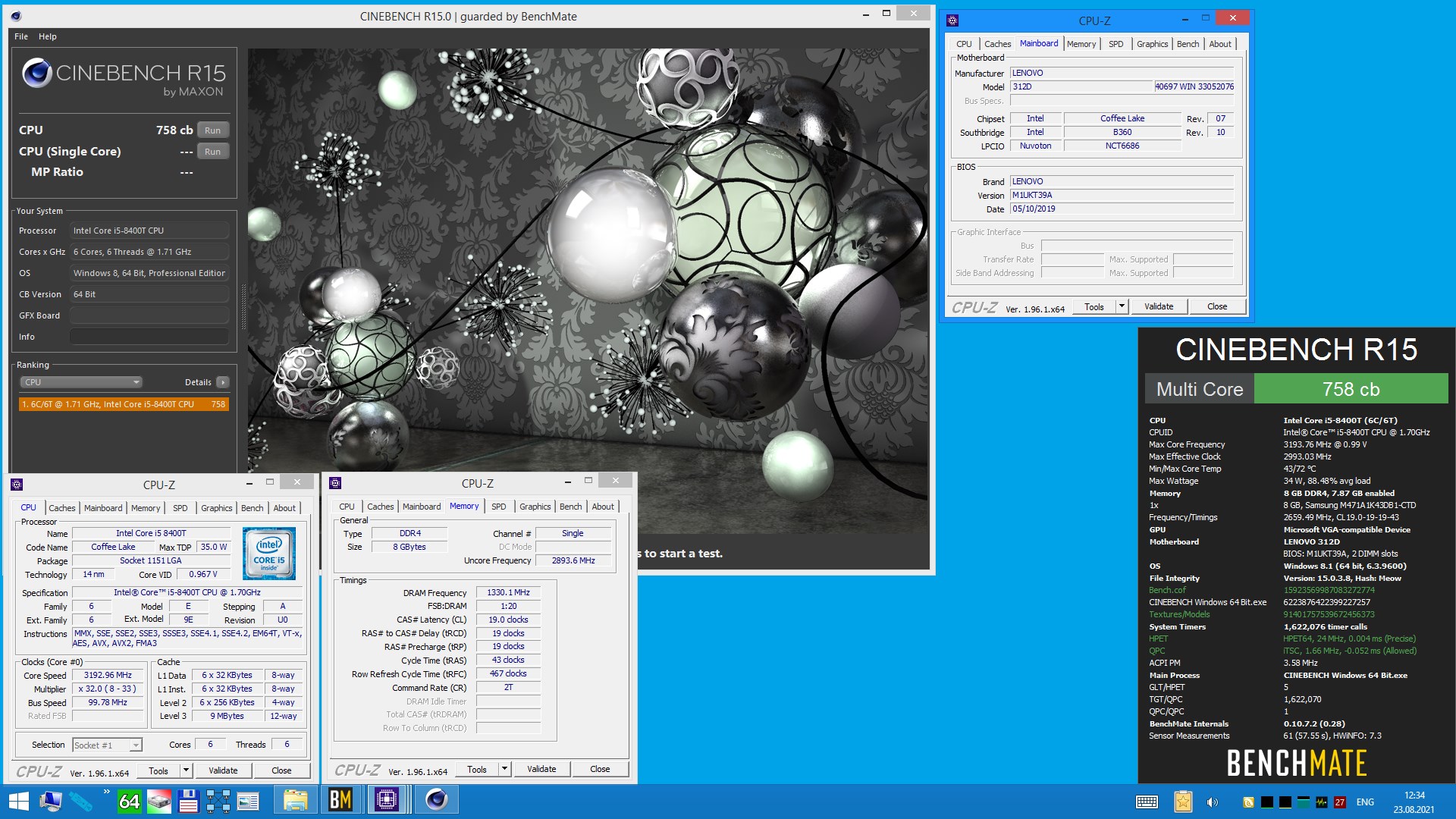Screen dimensions: 1456x819
Task: Open the picture document taskbar icon
Action: pyautogui.click(x=248, y=801)
